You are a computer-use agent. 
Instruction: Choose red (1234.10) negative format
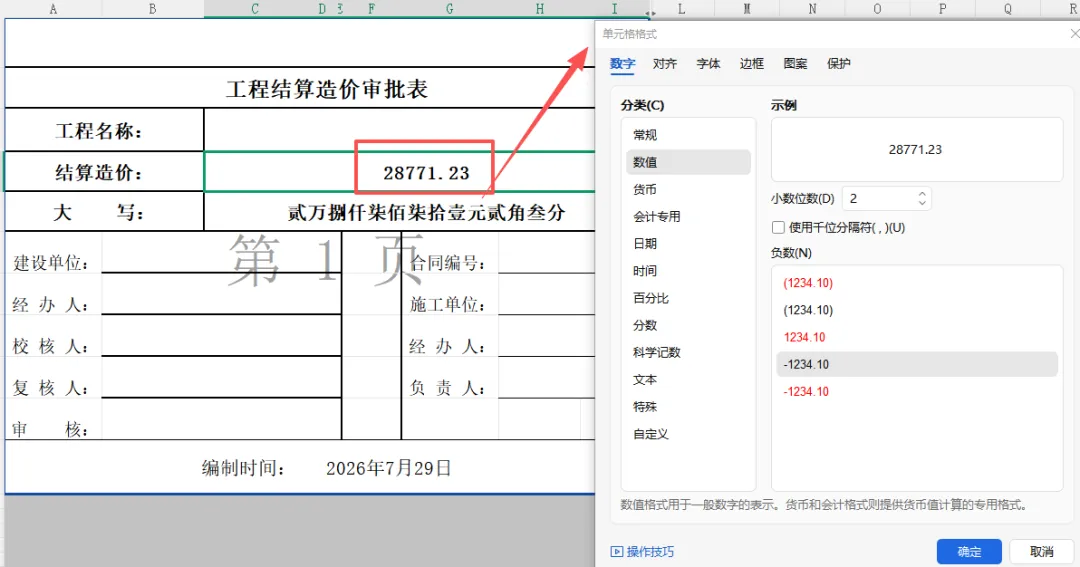pyautogui.click(x=917, y=283)
